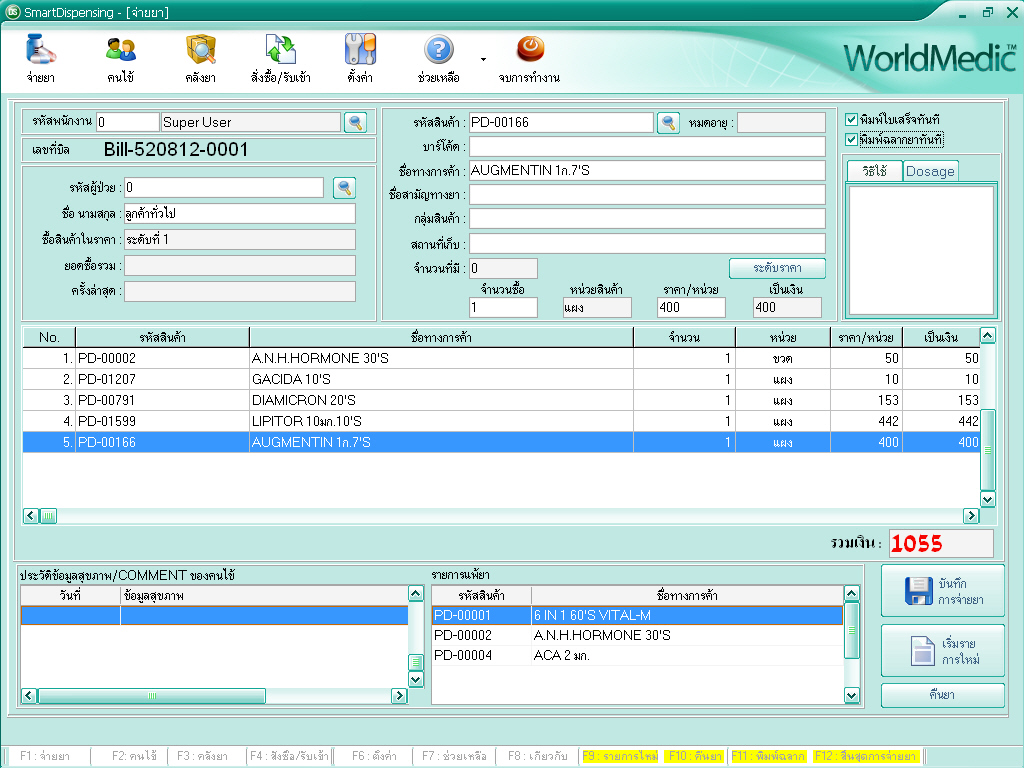Click the 1055 total amount field
Viewport: 1024px width, 768px height.
[x=941, y=543]
